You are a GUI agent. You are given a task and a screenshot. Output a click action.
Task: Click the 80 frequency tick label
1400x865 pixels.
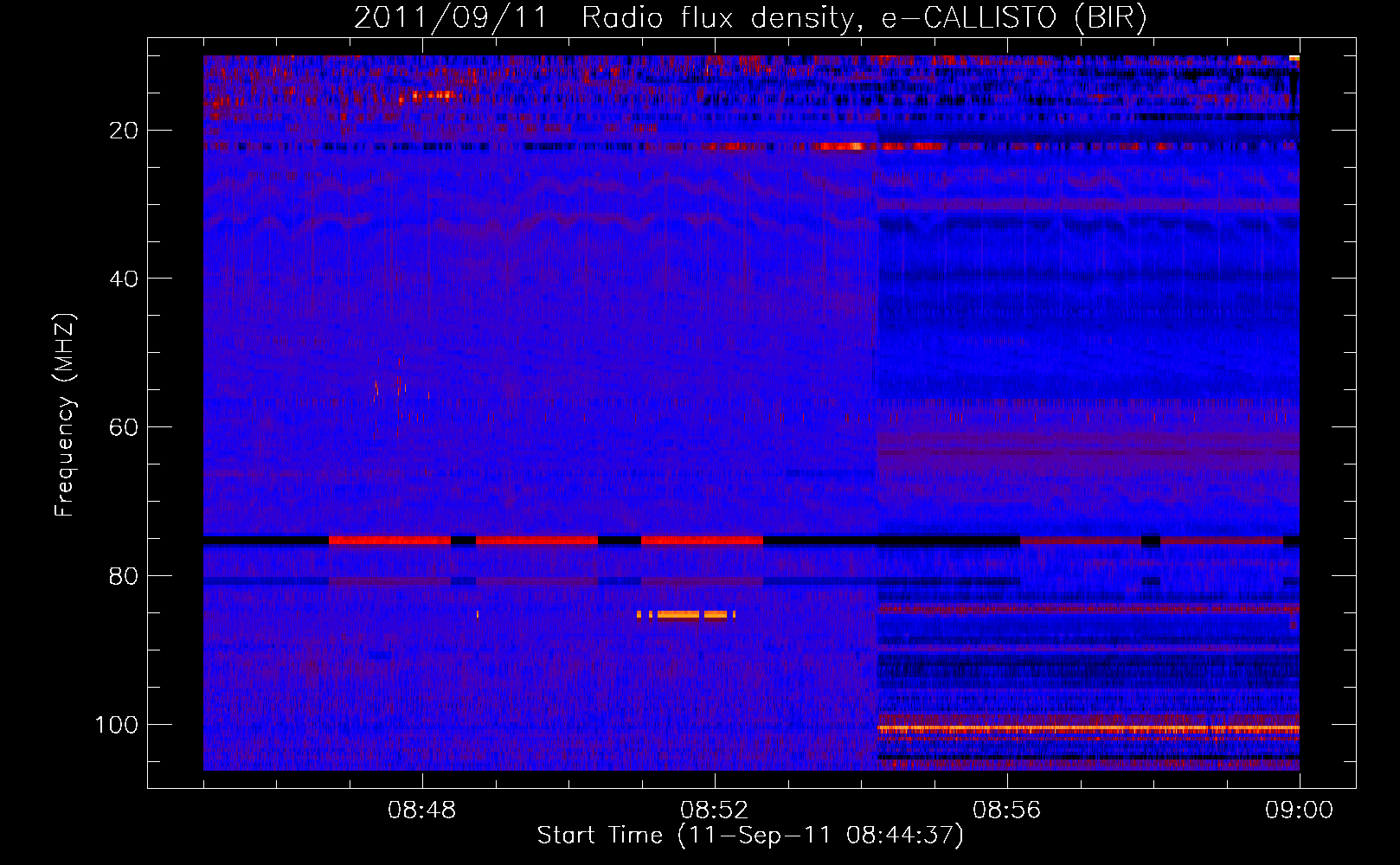[x=125, y=576]
